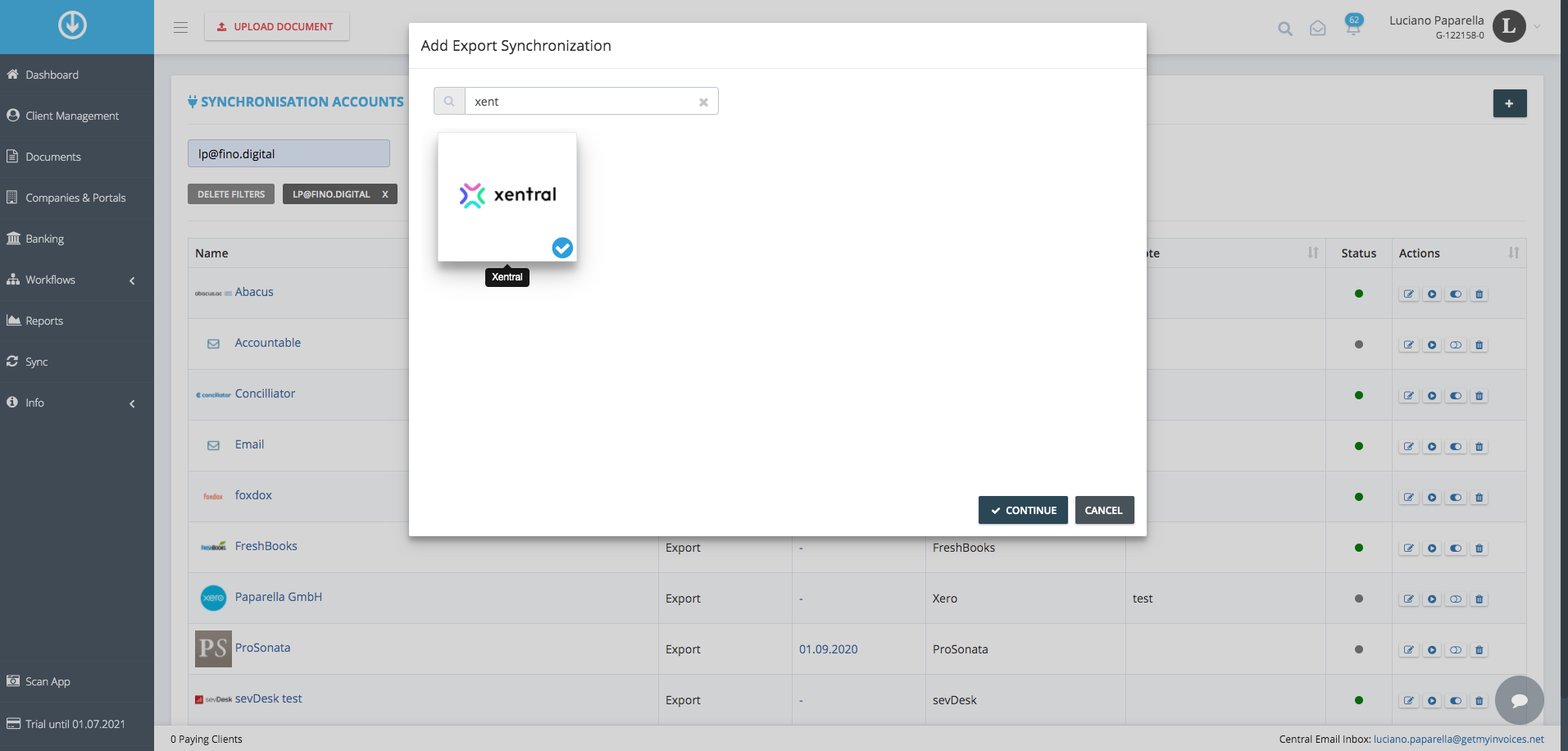The image size is (1568, 751).
Task: Delete the foxdox account
Action: [x=1479, y=497]
